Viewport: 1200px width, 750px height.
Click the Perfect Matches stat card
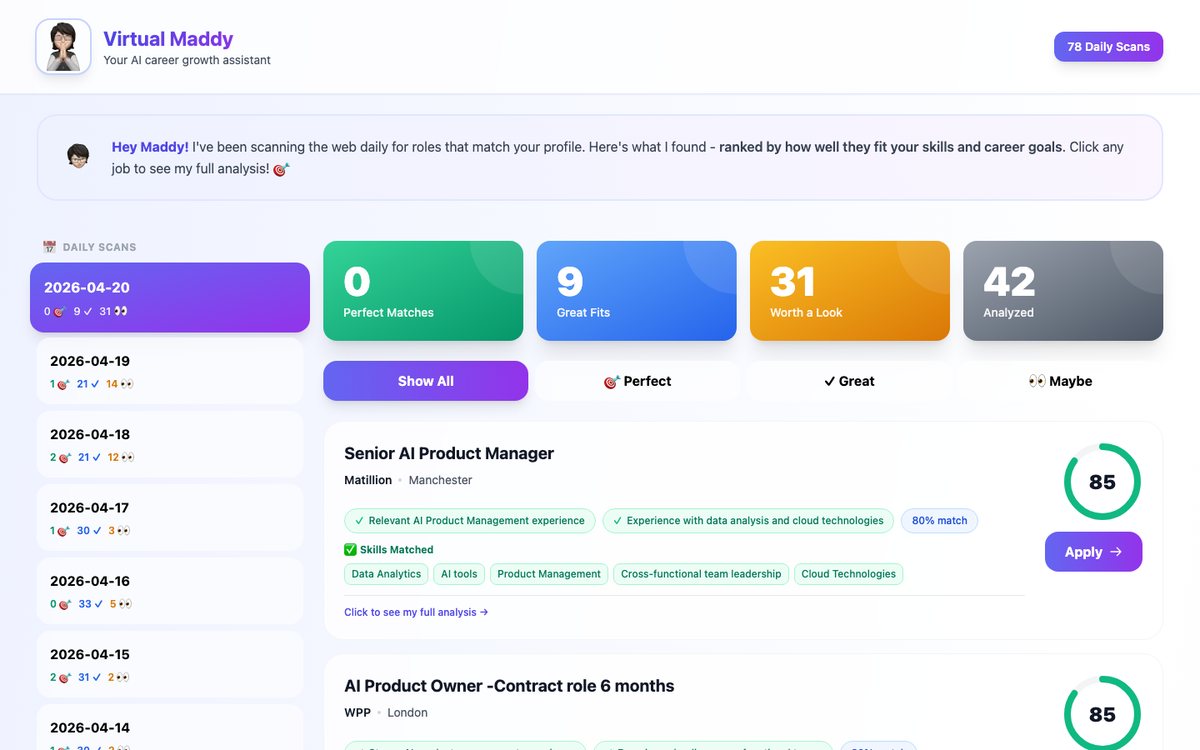(x=423, y=291)
